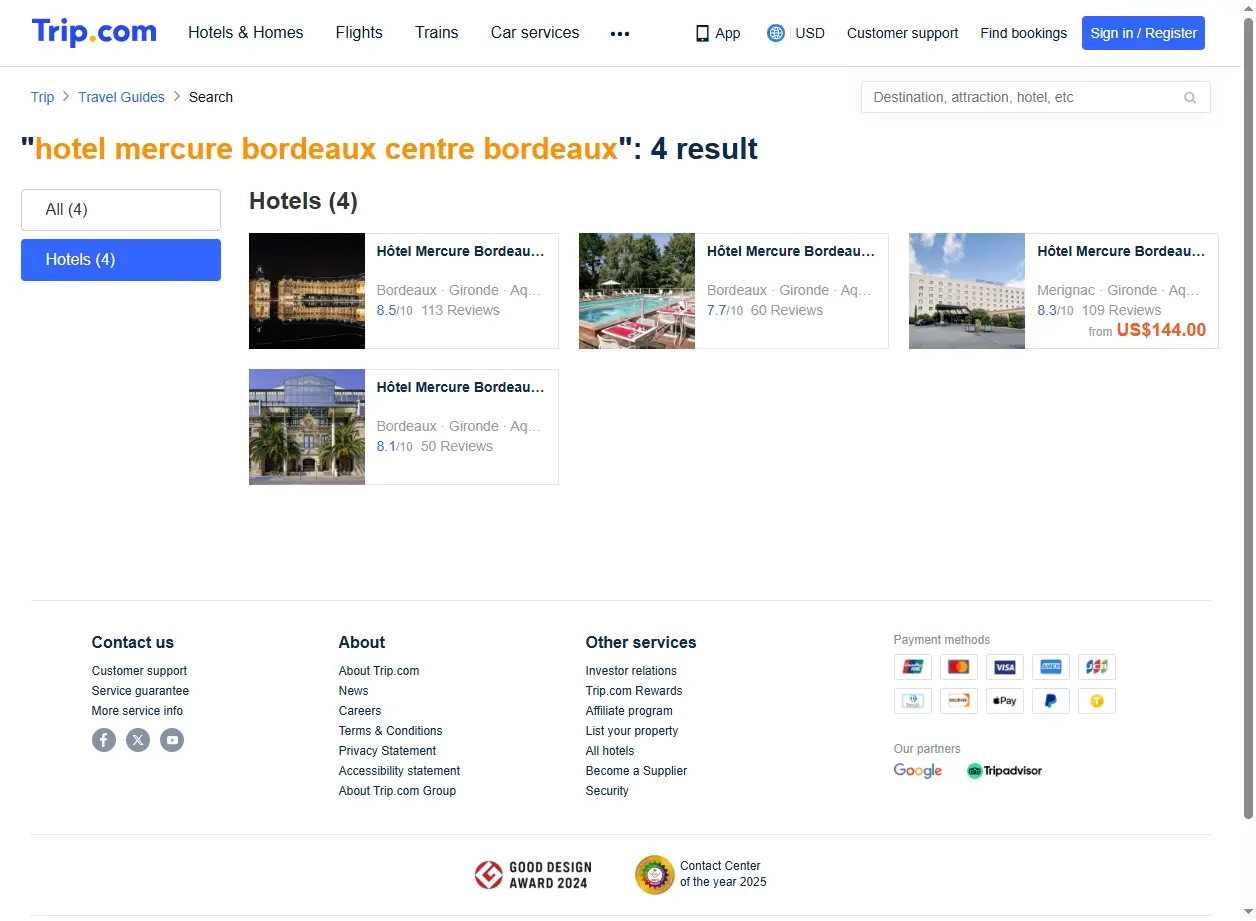
Task: Click the JCB payment icon
Action: point(1097,667)
